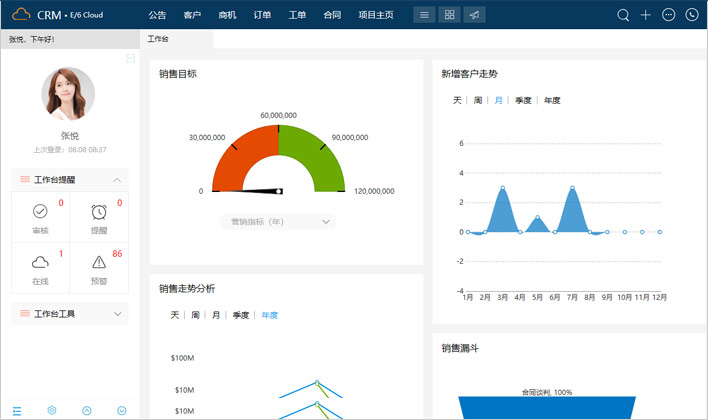Open the 审核 approval checkmark tile
This screenshot has height=420, width=708.
tap(40, 218)
